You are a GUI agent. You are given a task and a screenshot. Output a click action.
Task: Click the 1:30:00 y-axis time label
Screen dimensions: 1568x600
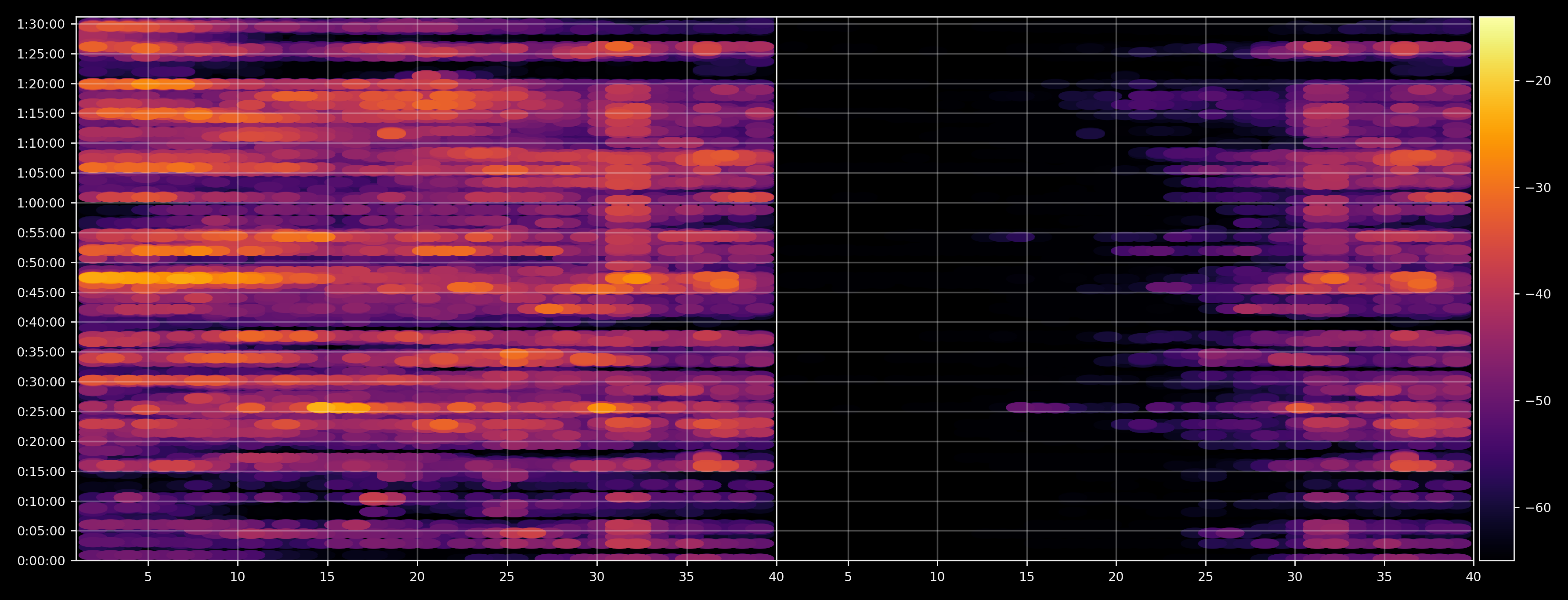tap(41, 24)
